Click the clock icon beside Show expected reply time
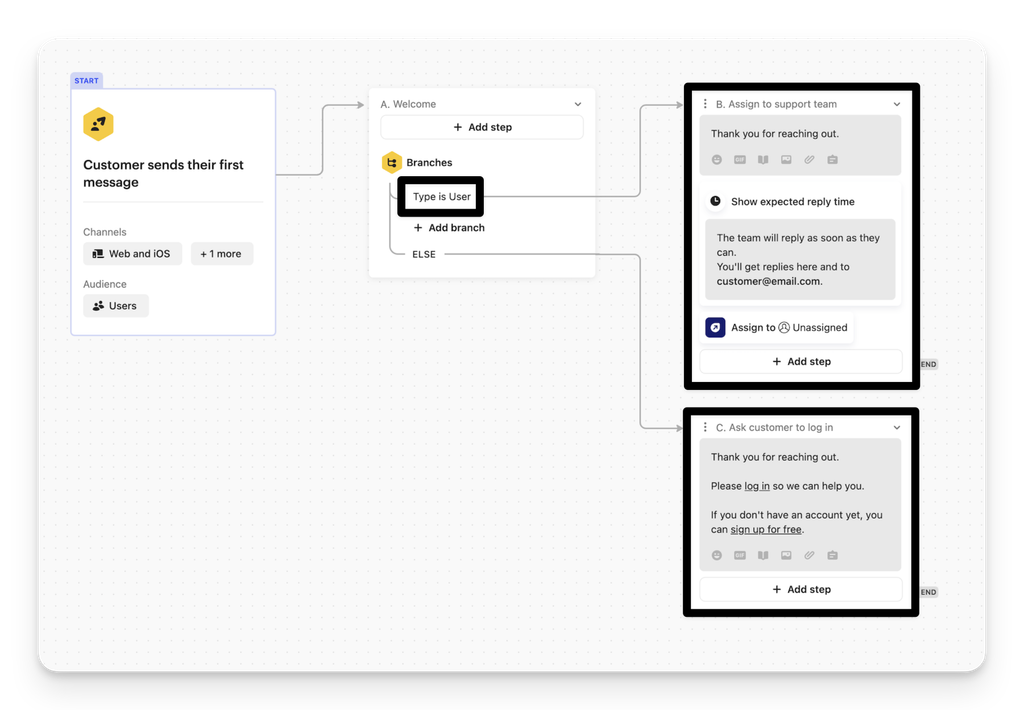This screenshot has height=710, width=1024. [716, 201]
